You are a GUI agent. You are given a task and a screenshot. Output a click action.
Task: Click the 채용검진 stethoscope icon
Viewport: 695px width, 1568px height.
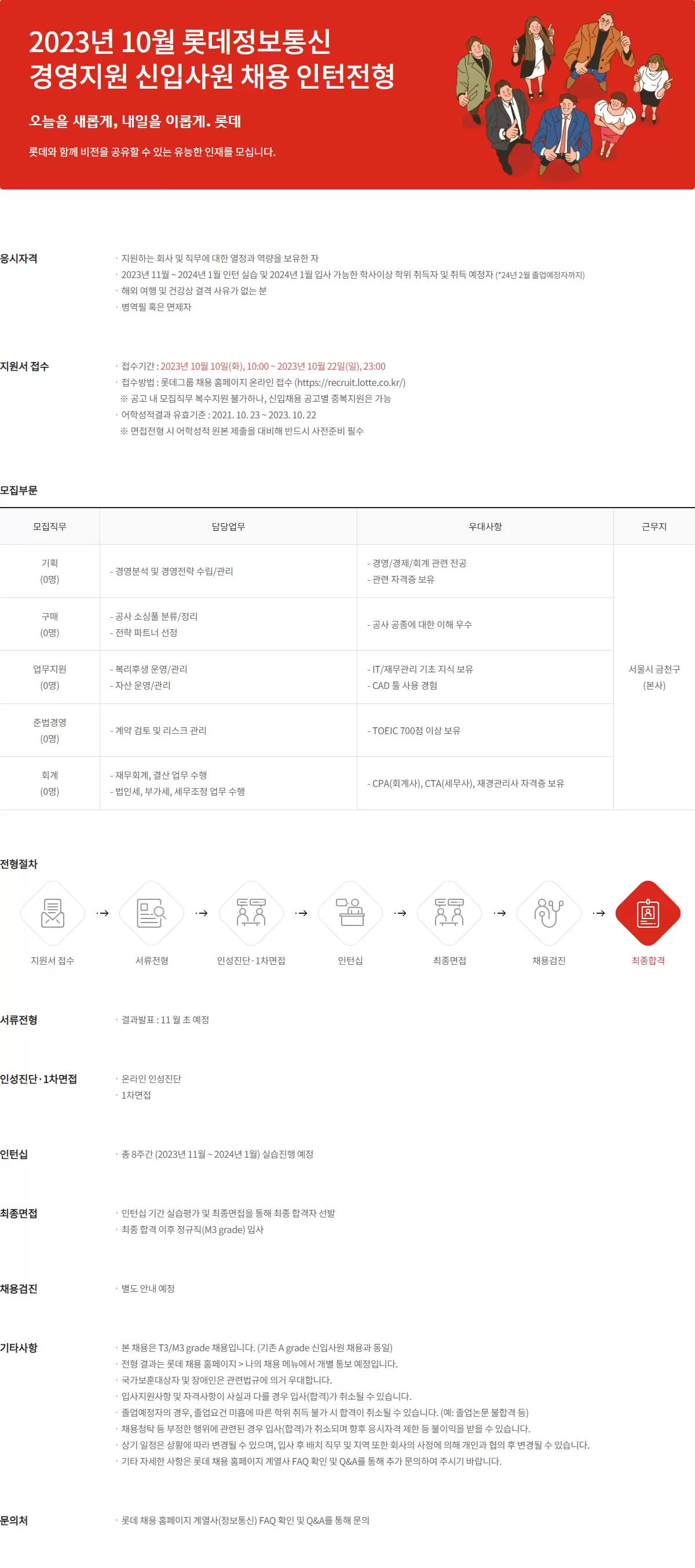click(x=549, y=913)
